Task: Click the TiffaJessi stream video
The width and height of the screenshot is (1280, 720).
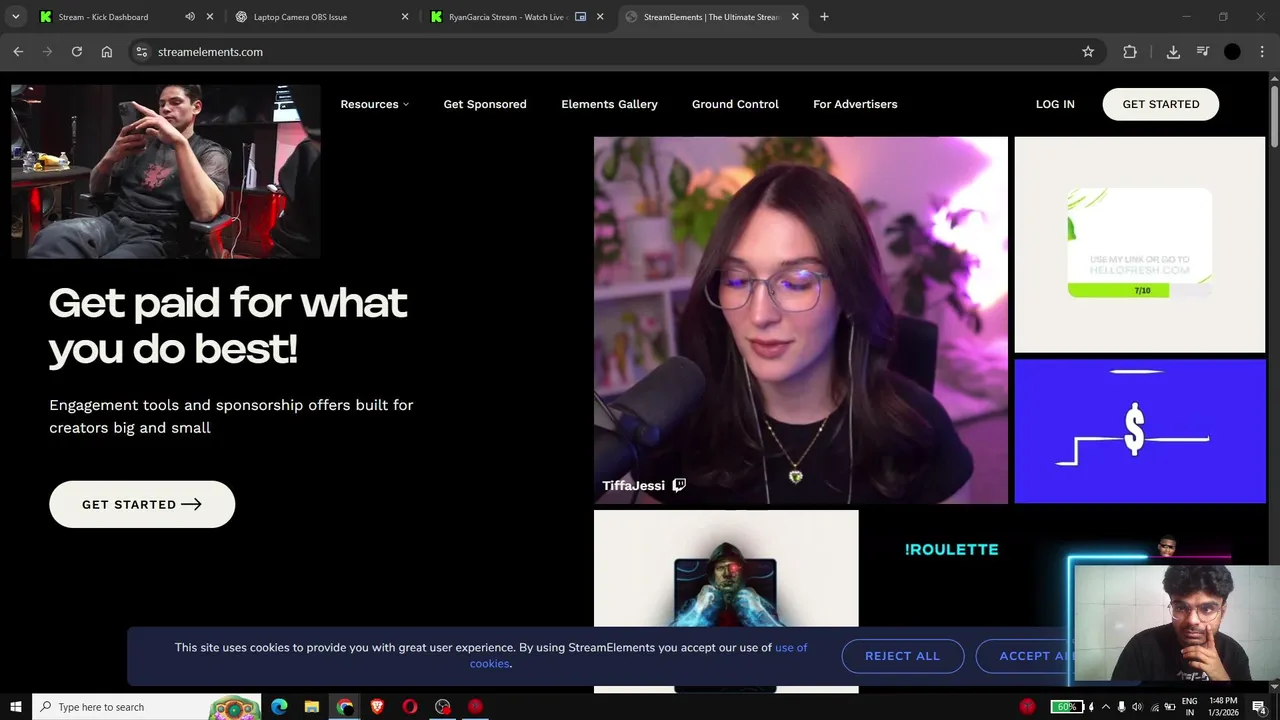Action: pyautogui.click(x=801, y=320)
